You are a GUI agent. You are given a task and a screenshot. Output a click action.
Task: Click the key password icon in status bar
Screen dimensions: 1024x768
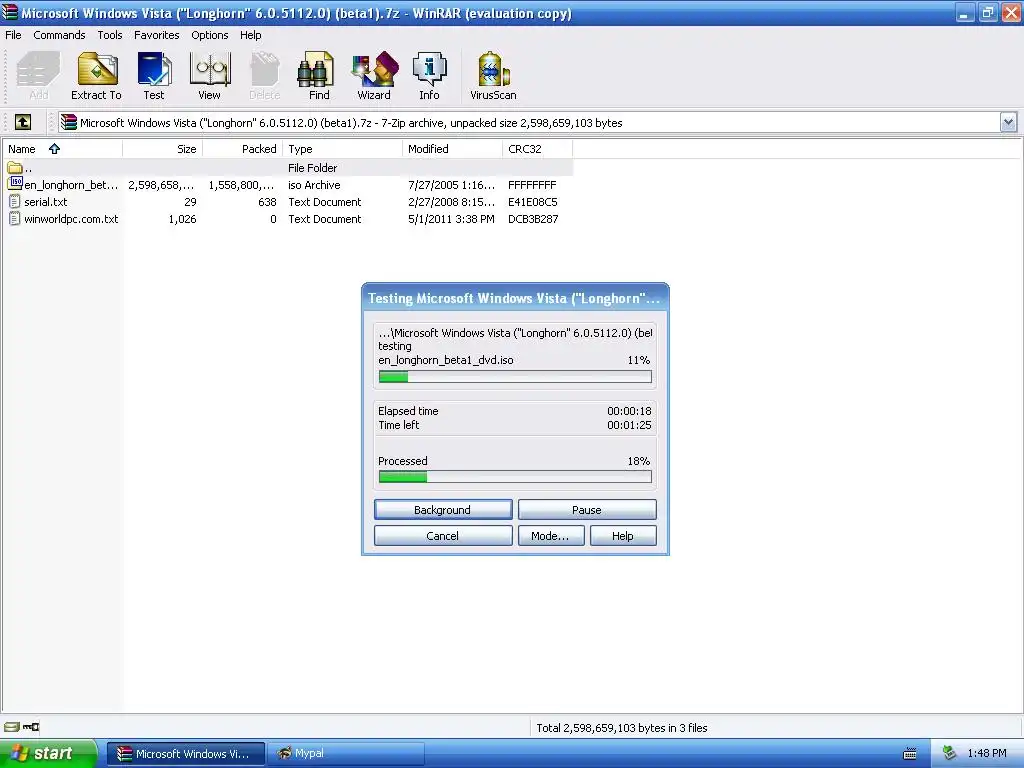pos(31,727)
